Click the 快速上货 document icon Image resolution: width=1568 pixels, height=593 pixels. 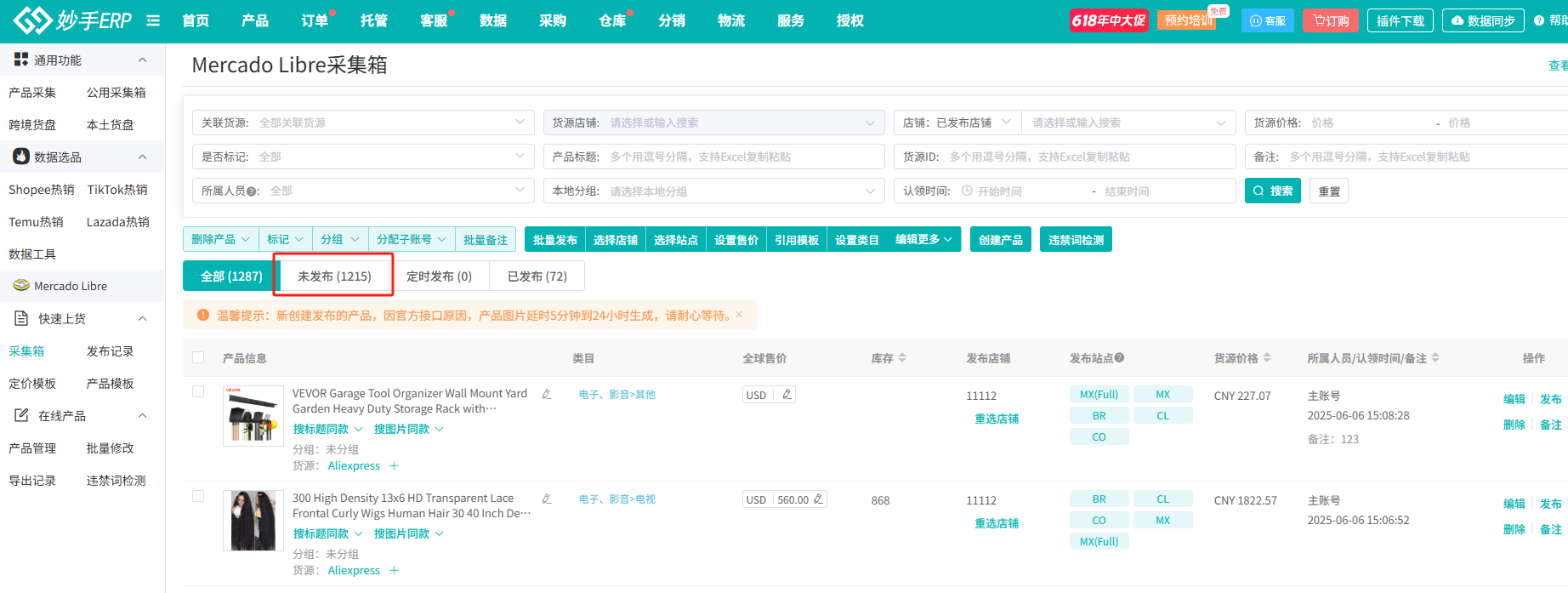(22, 318)
